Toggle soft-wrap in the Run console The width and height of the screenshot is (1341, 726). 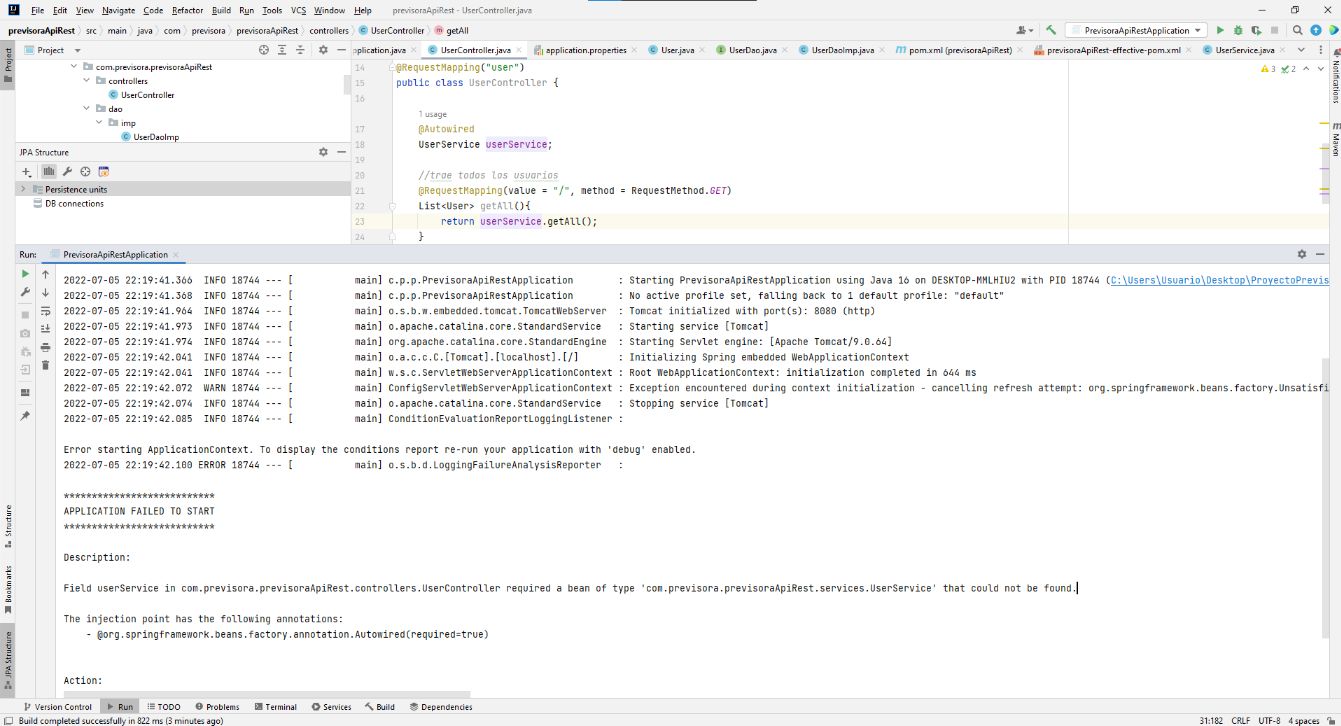click(x=45, y=311)
